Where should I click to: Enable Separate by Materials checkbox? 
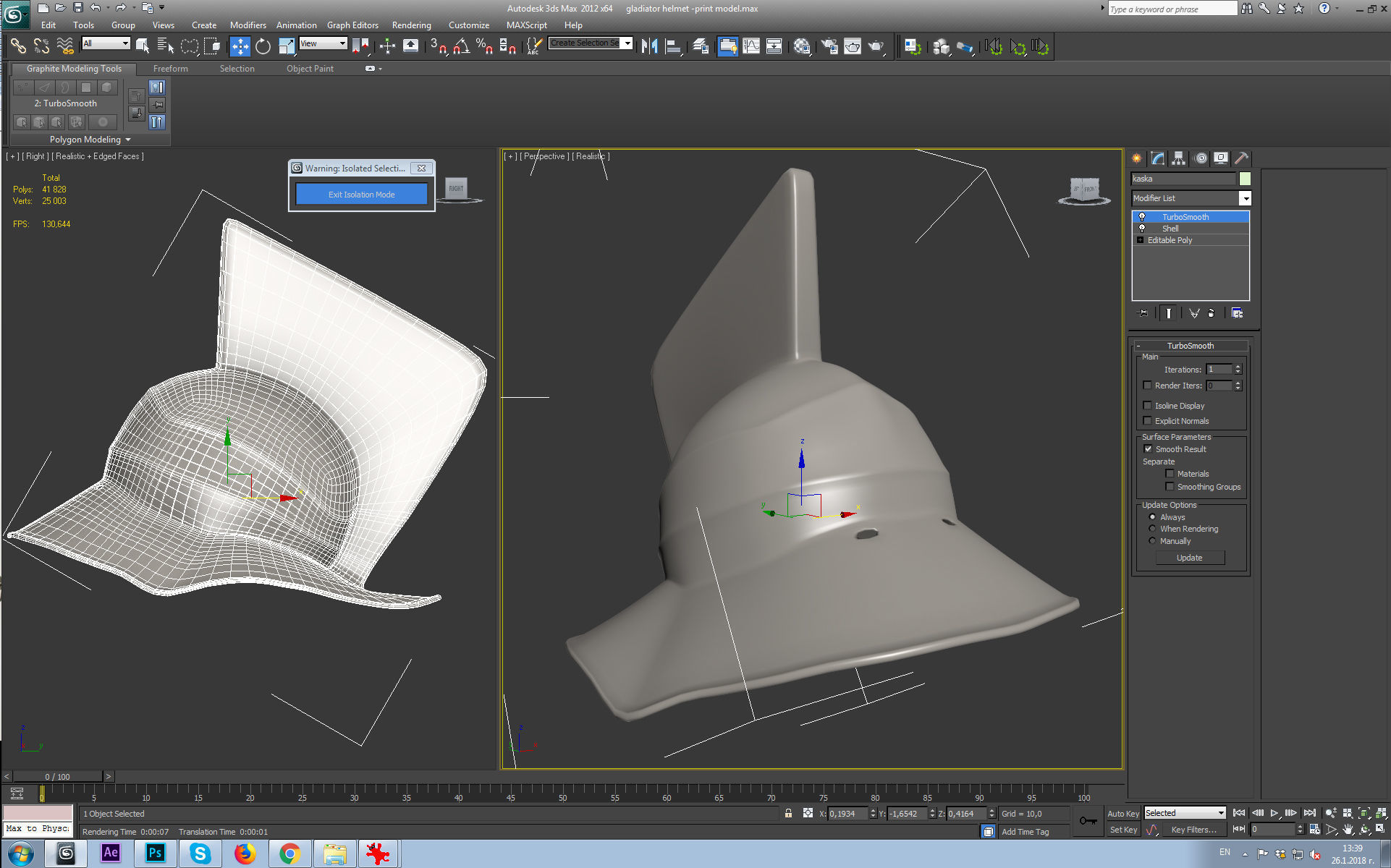pos(1170,474)
